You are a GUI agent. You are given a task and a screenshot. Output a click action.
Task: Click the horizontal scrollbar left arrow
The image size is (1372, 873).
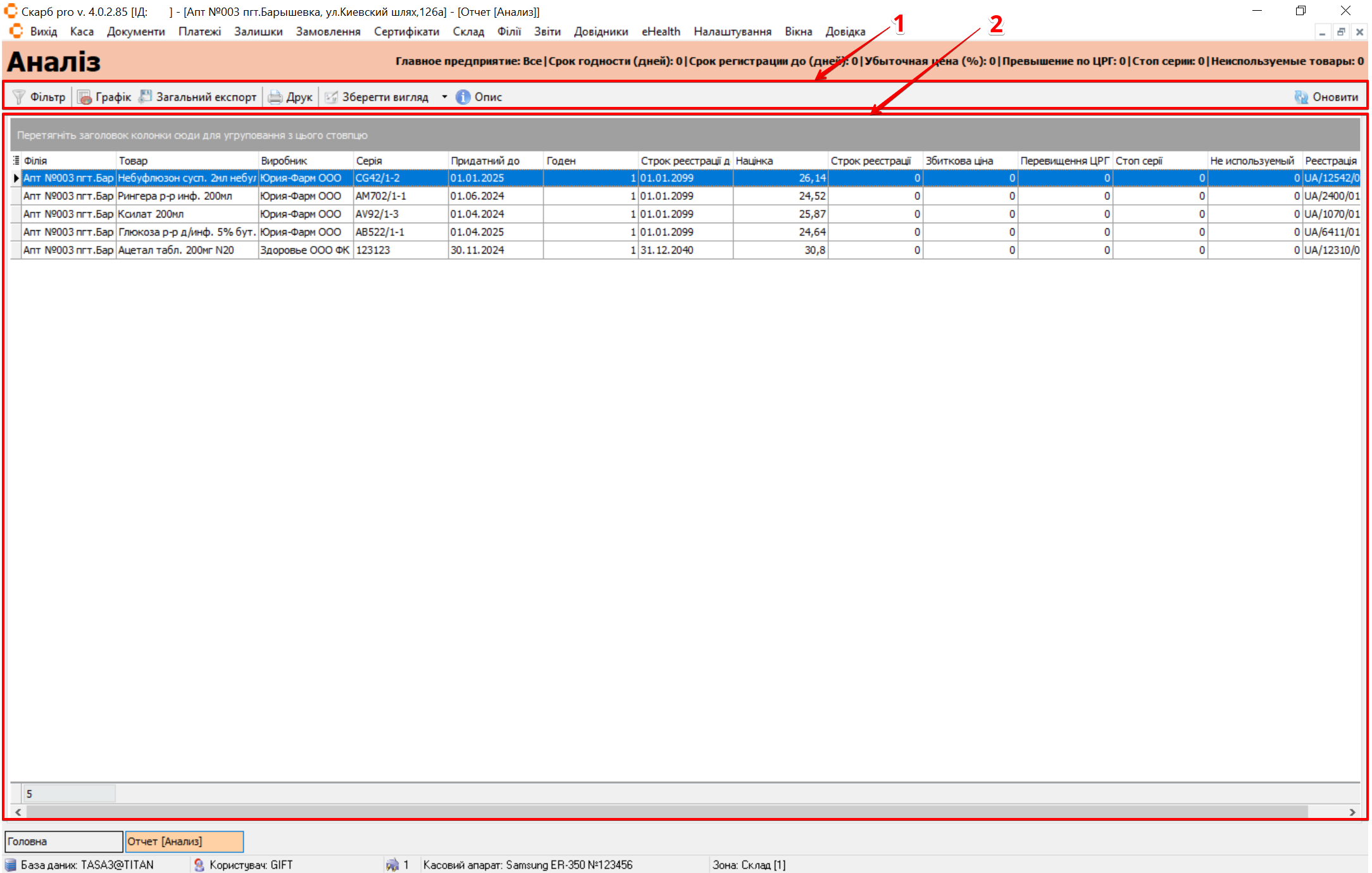[x=18, y=812]
